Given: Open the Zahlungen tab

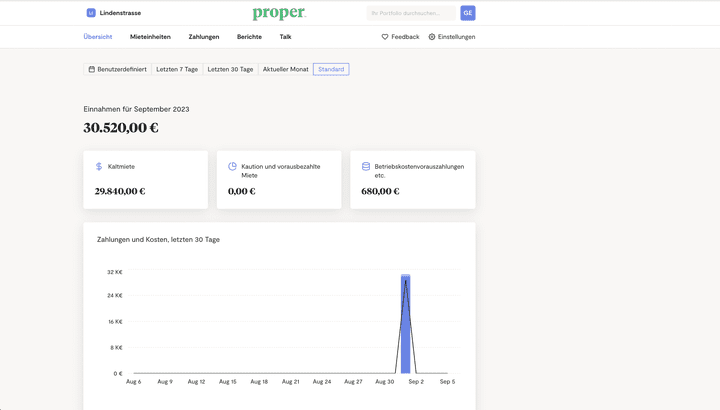Looking at the screenshot, I should click(x=204, y=37).
